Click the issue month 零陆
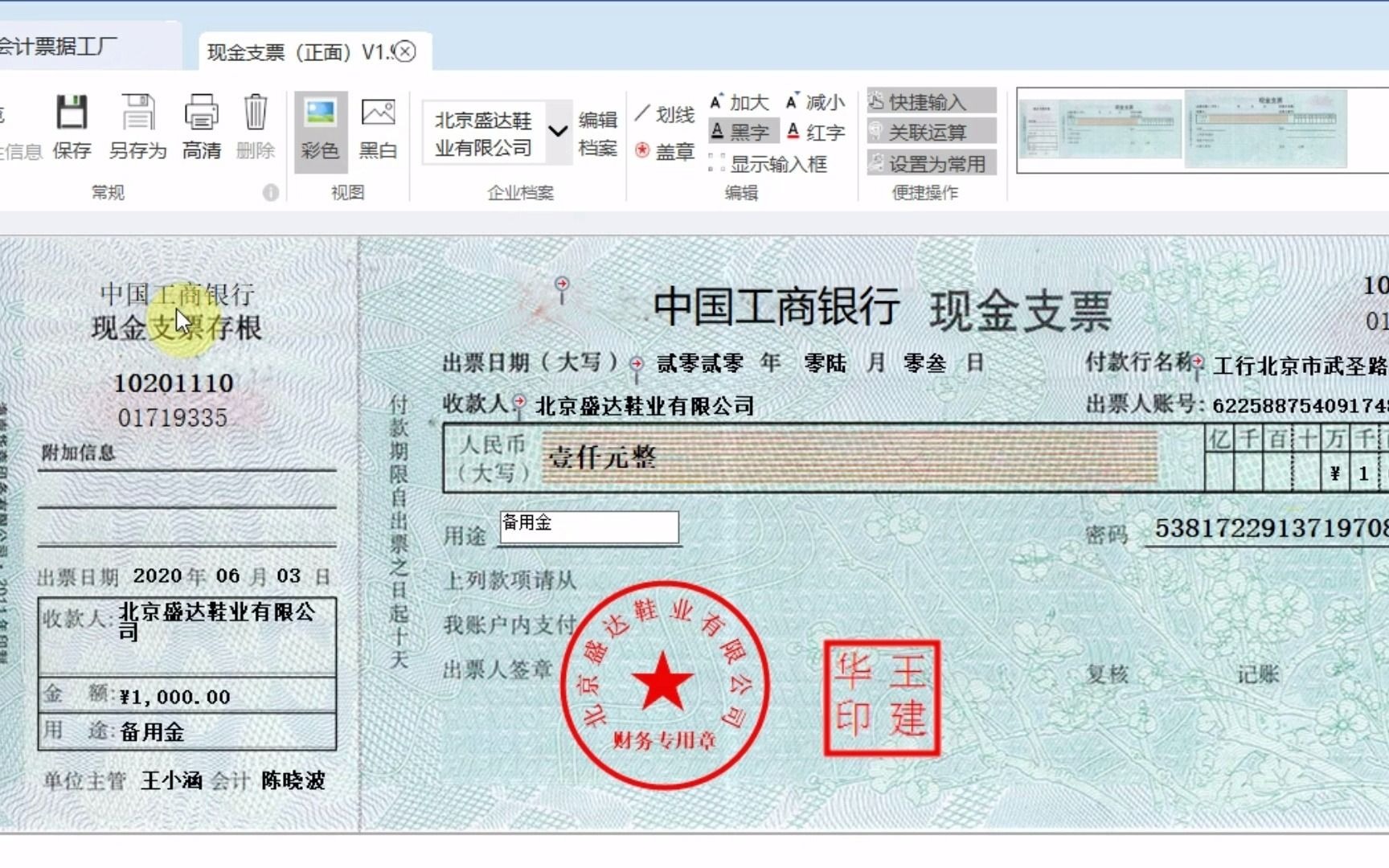Screen dimensions: 1389x868 (x=826, y=363)
